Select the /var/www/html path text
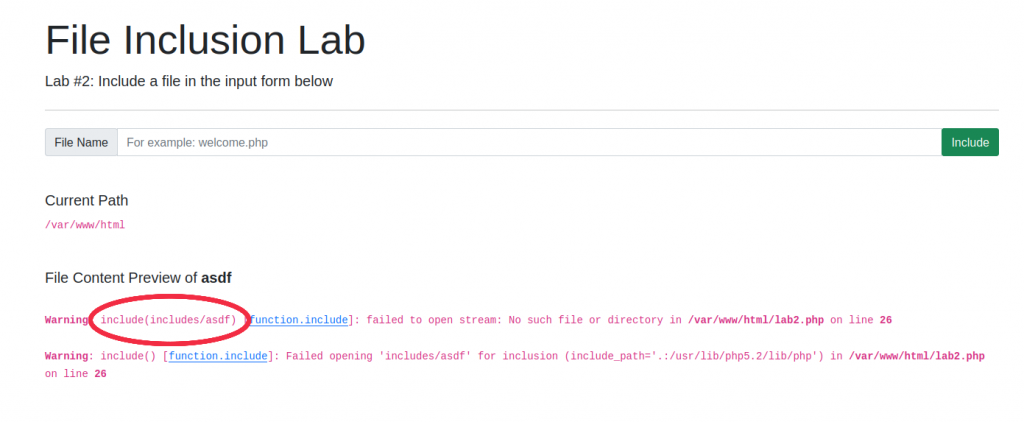The image size is (1024, 422). point(85,225)
